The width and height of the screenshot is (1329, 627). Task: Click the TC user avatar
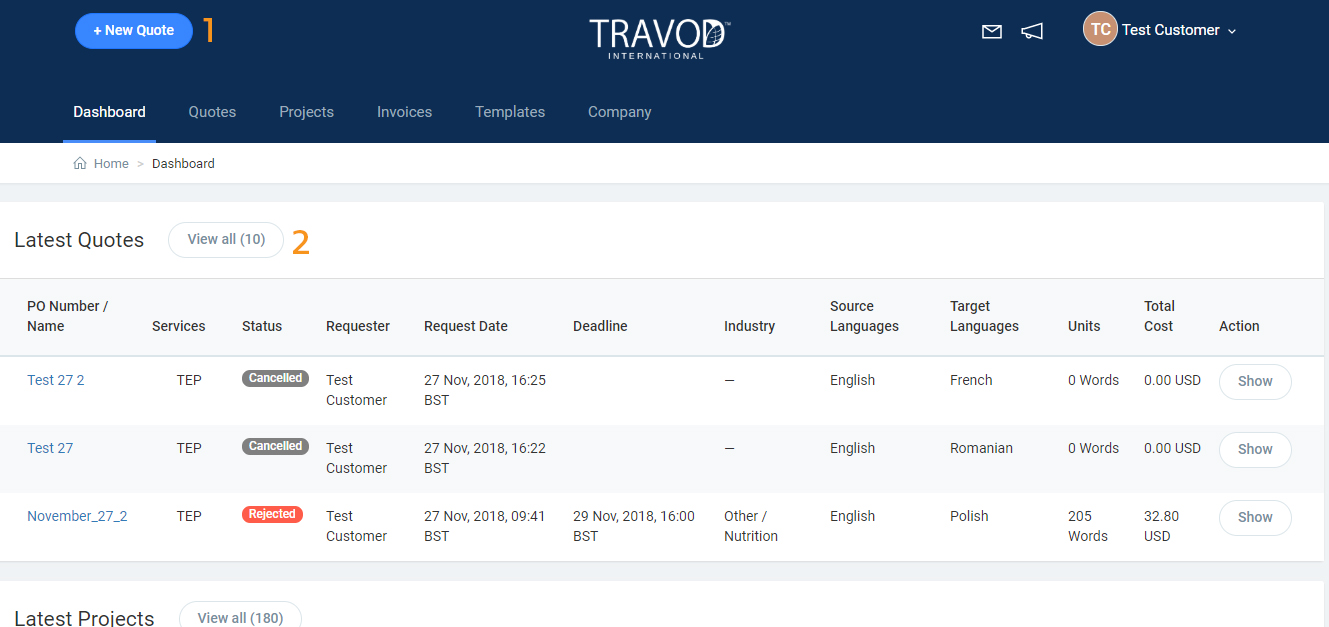(x=1099, y=30)
